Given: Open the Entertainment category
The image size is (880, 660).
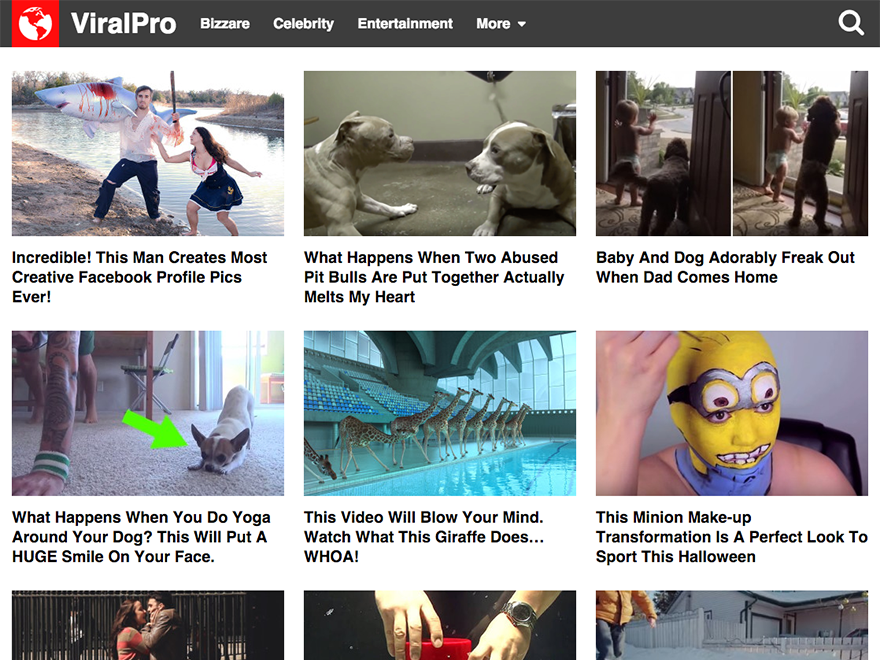Looking at the screenshot, I should [405, 24].
